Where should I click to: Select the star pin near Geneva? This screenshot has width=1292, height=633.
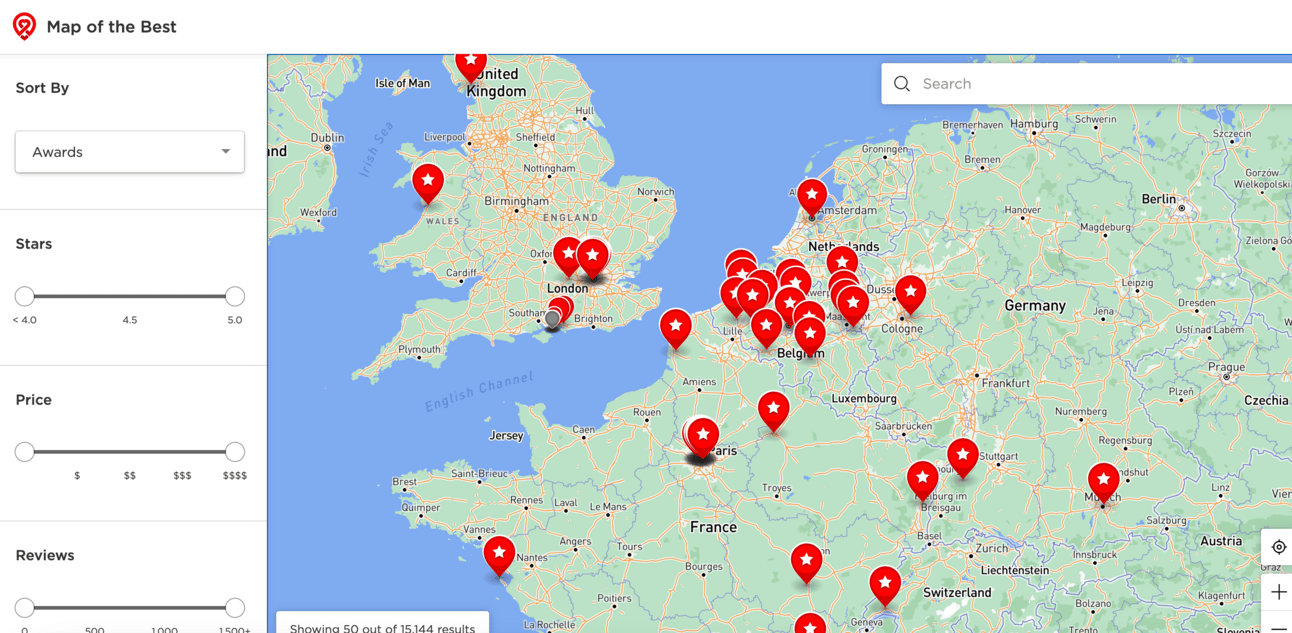pos(885,585)
